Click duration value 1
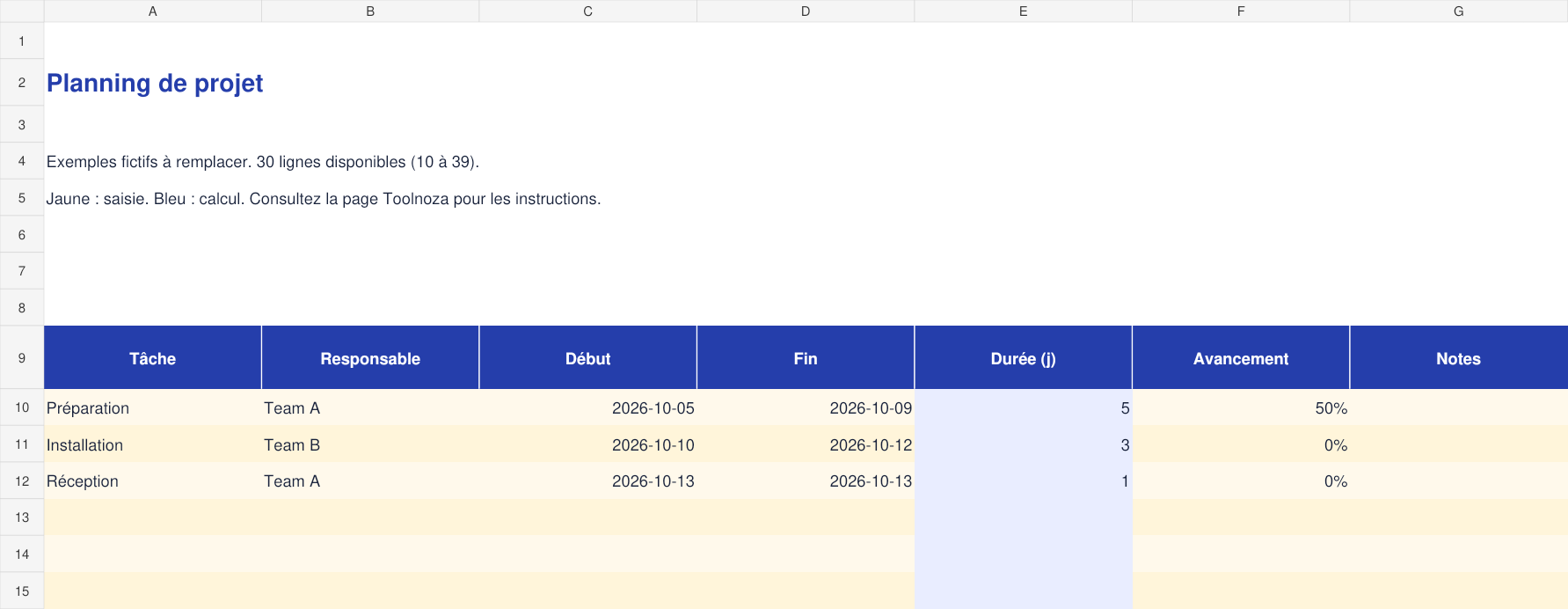Screen dimensions: 1568x609 pyautogui.click(x=1024, y=481)
